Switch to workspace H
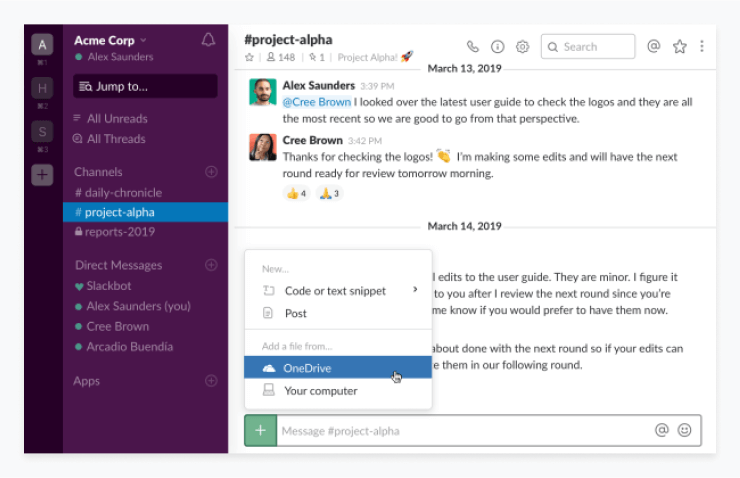740x478 pixels. tap(42, 88)
